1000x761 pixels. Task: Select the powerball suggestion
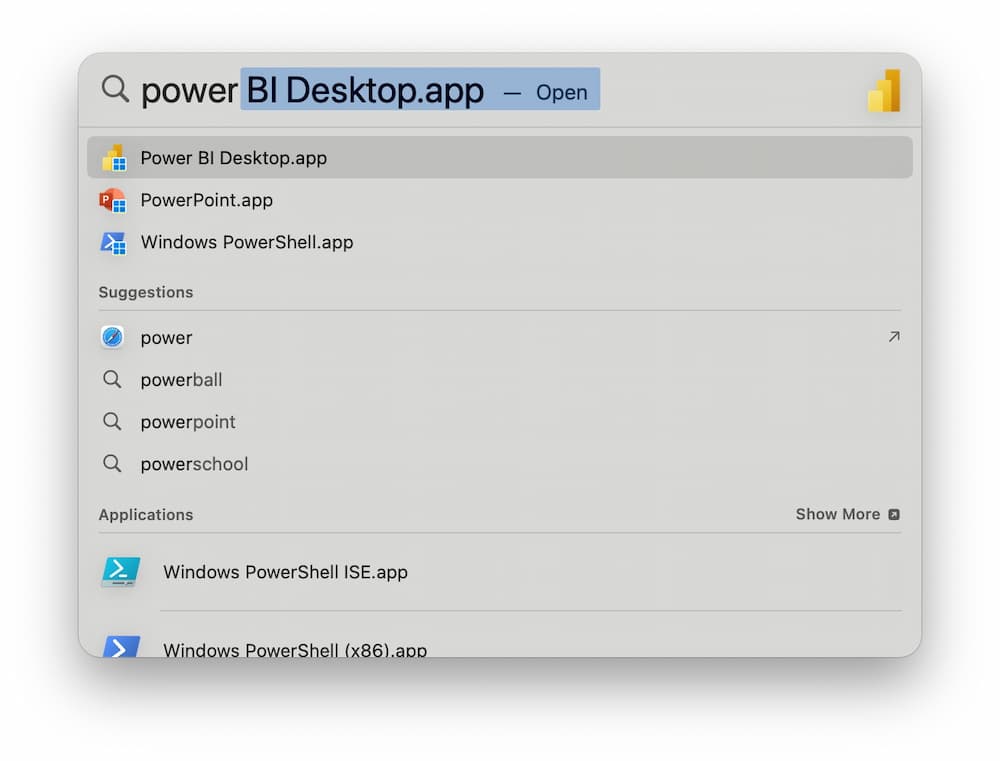pyautogui.click(x=181, y=379)
